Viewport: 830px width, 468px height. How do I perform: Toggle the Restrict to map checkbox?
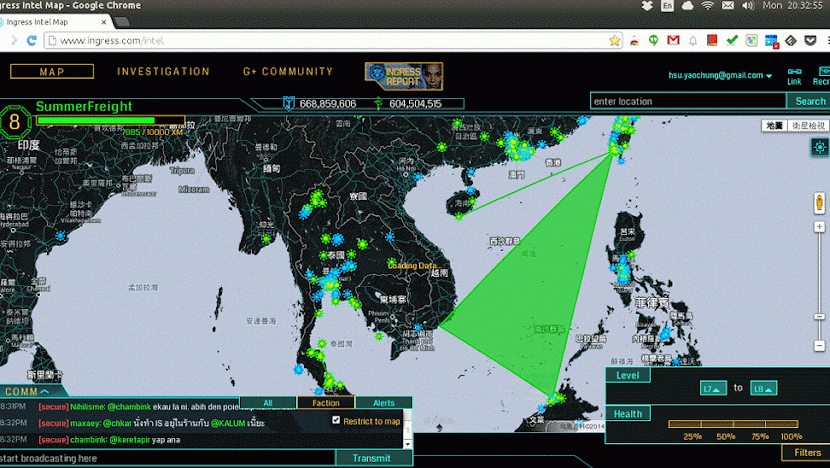[336, 420]
